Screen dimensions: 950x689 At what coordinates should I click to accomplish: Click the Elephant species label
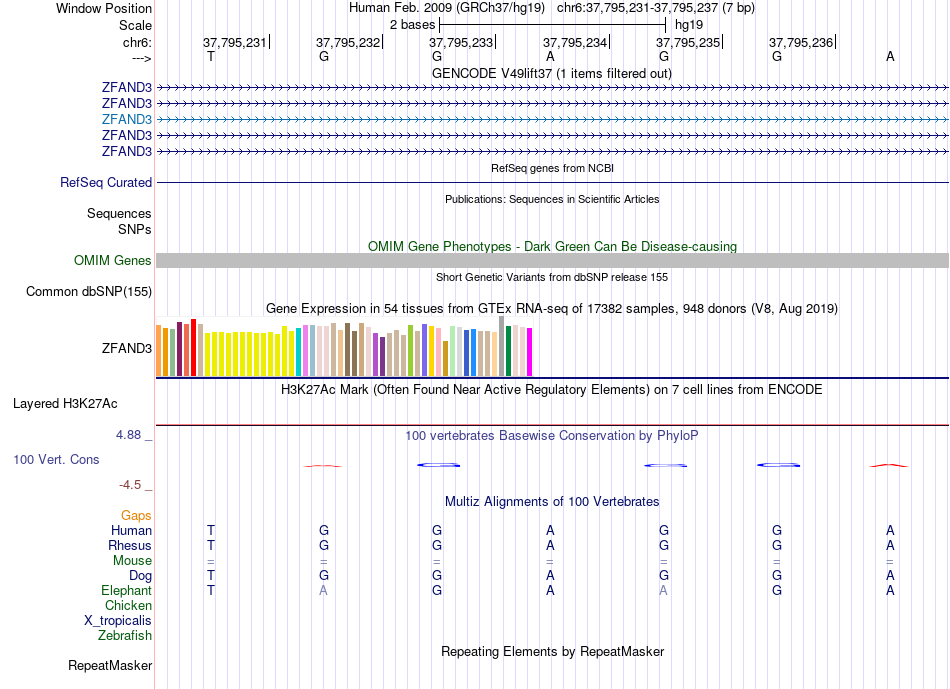pyautogui.click(x=127, y=590)
